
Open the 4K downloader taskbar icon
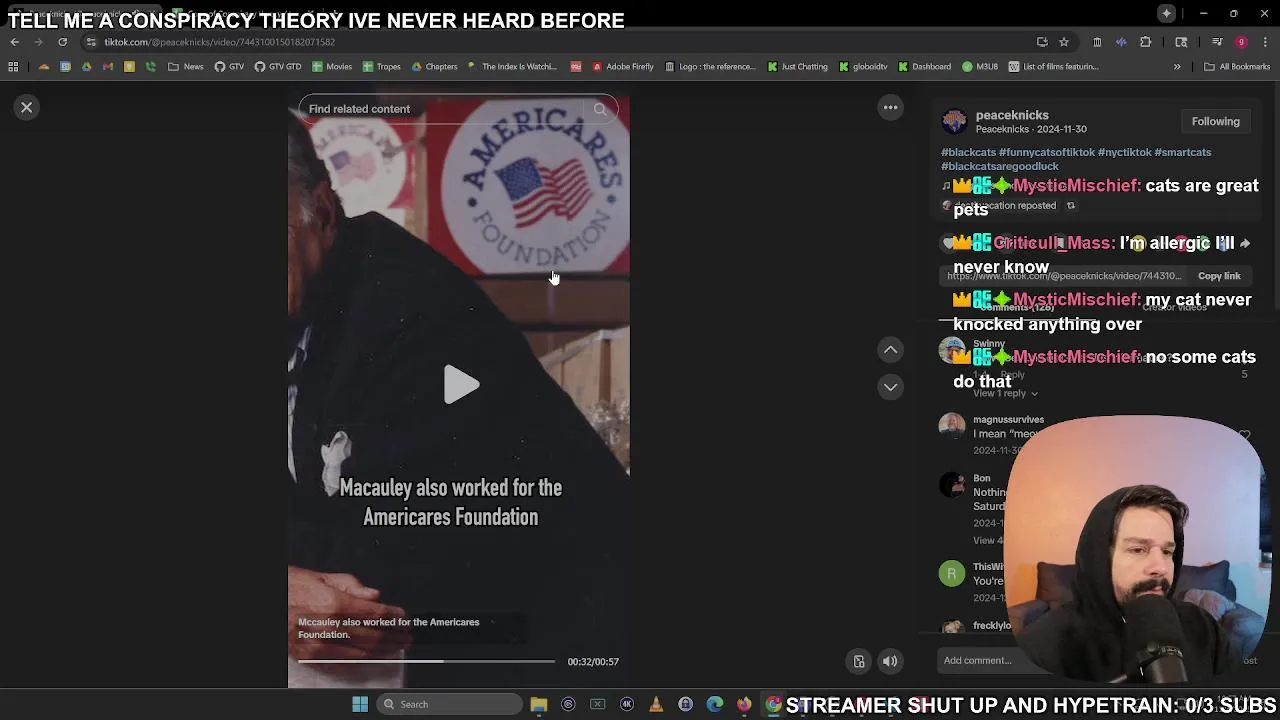tap(627, 704)
